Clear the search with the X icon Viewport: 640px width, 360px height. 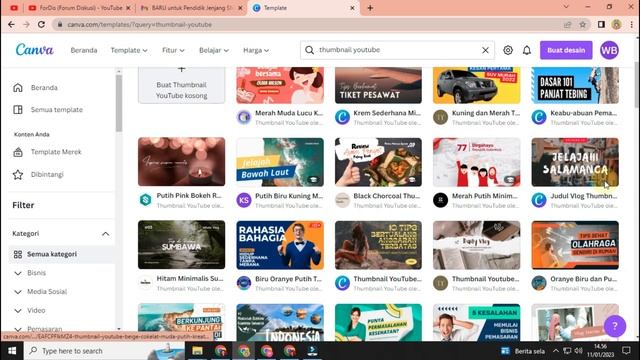(x=485, y=50)
